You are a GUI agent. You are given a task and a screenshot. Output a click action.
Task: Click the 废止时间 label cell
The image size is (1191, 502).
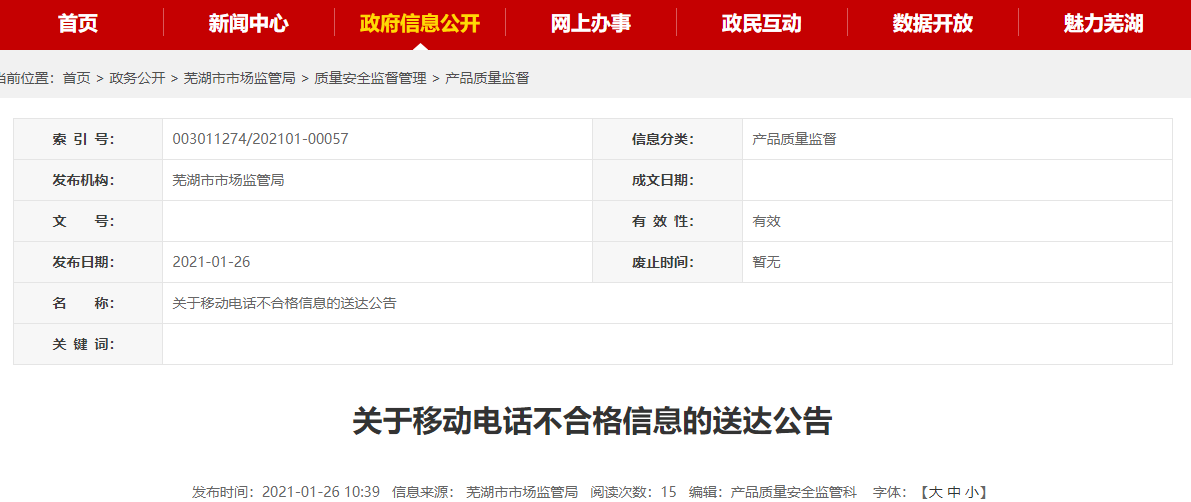coord(668,262)
